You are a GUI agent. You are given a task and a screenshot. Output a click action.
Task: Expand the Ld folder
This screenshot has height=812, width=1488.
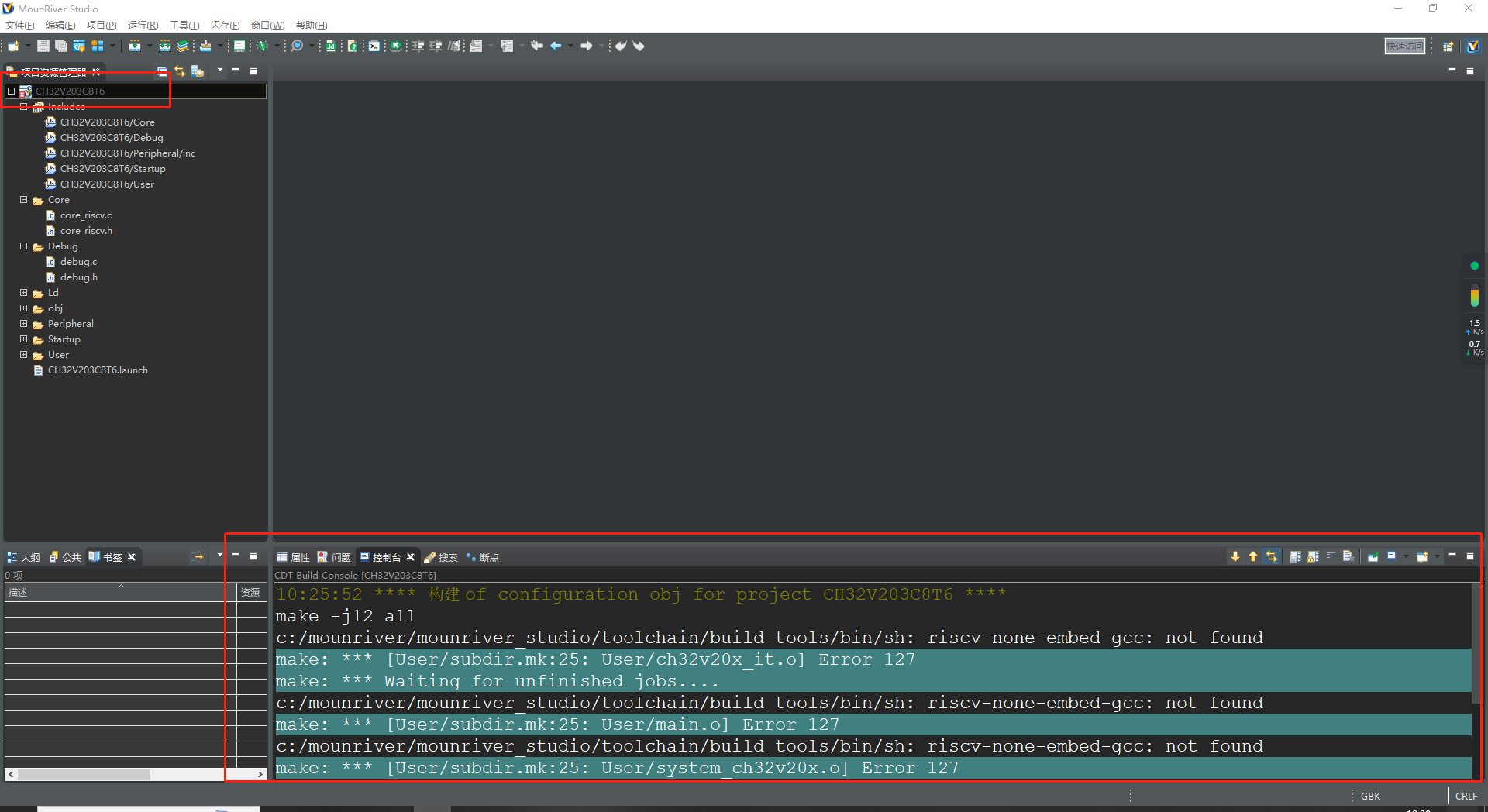click(23, 292)
